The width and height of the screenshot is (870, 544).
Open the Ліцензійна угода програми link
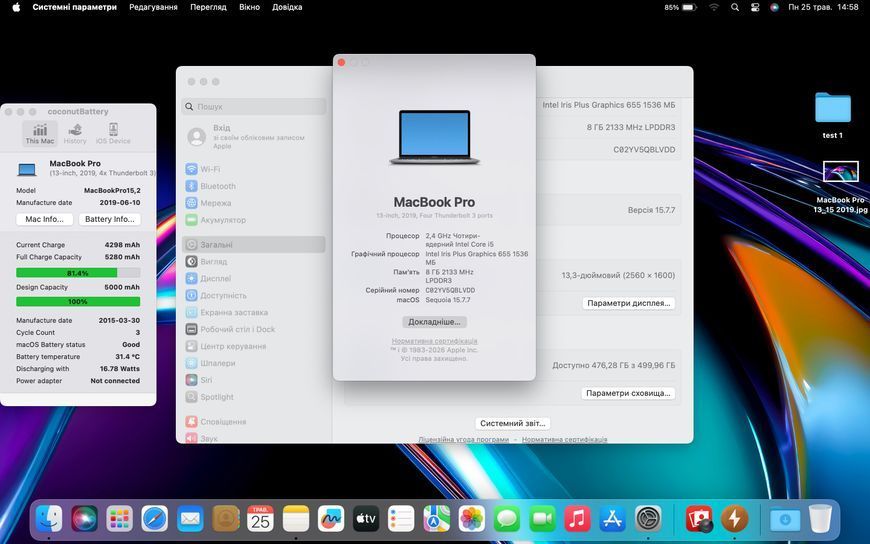[x=463, y=439]
